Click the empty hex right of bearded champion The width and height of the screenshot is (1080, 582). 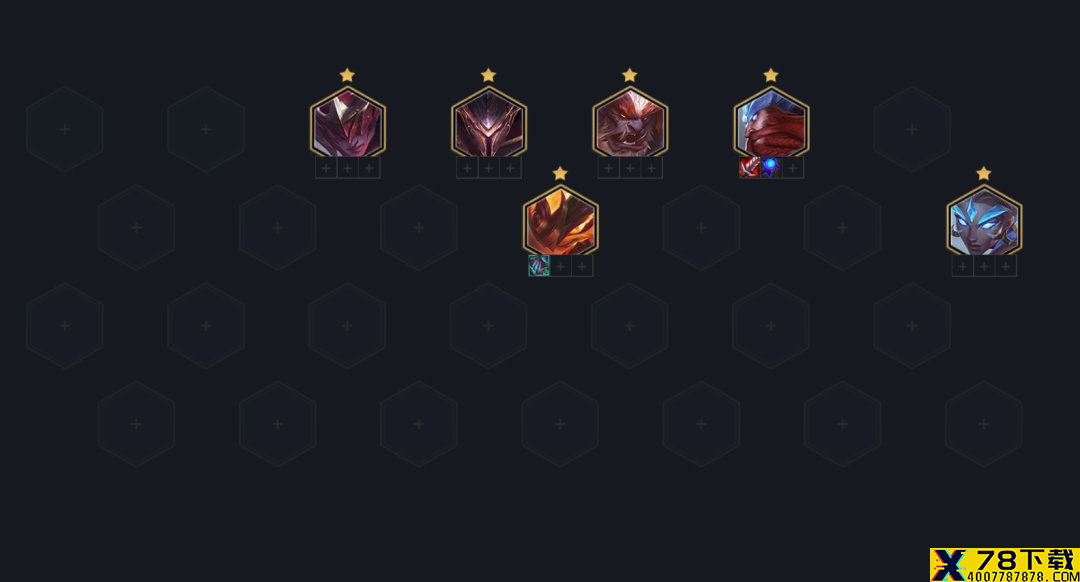pos(912,129)
